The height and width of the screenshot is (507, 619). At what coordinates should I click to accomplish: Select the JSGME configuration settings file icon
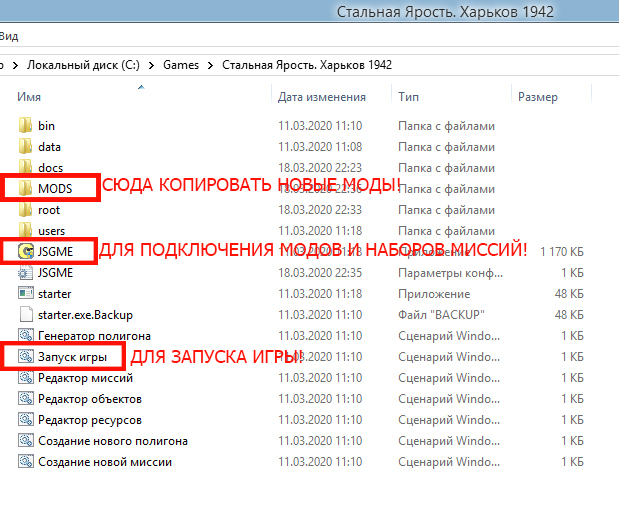click(26, 272)
